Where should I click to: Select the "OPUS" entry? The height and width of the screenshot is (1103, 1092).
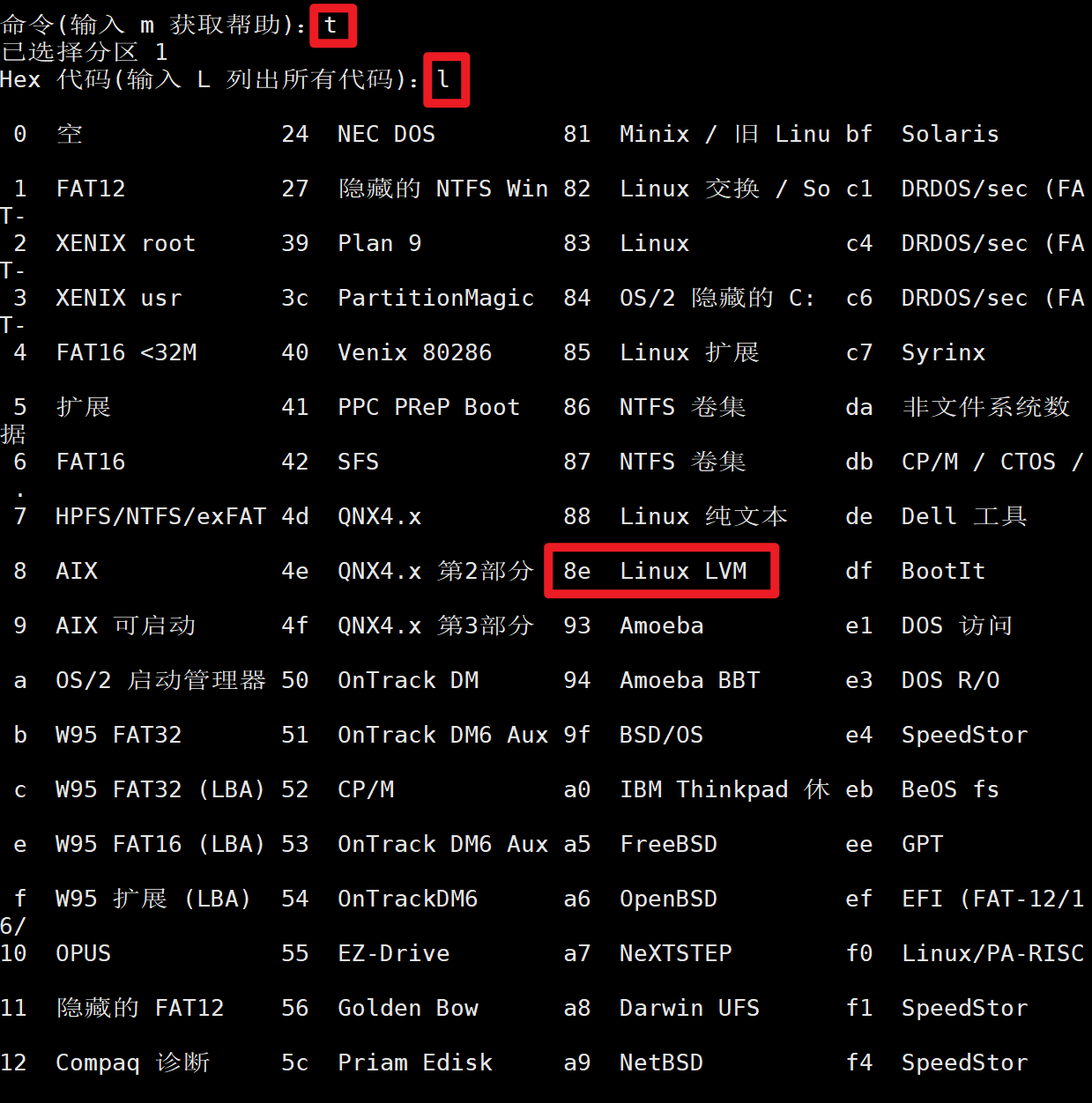click(84, 953)
